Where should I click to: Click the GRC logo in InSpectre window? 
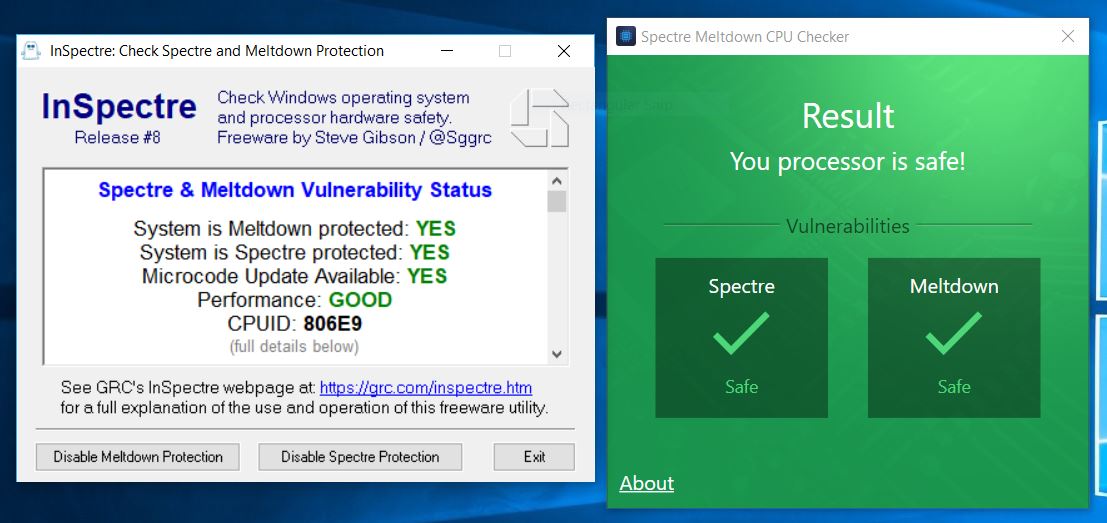tap(539, 118)
